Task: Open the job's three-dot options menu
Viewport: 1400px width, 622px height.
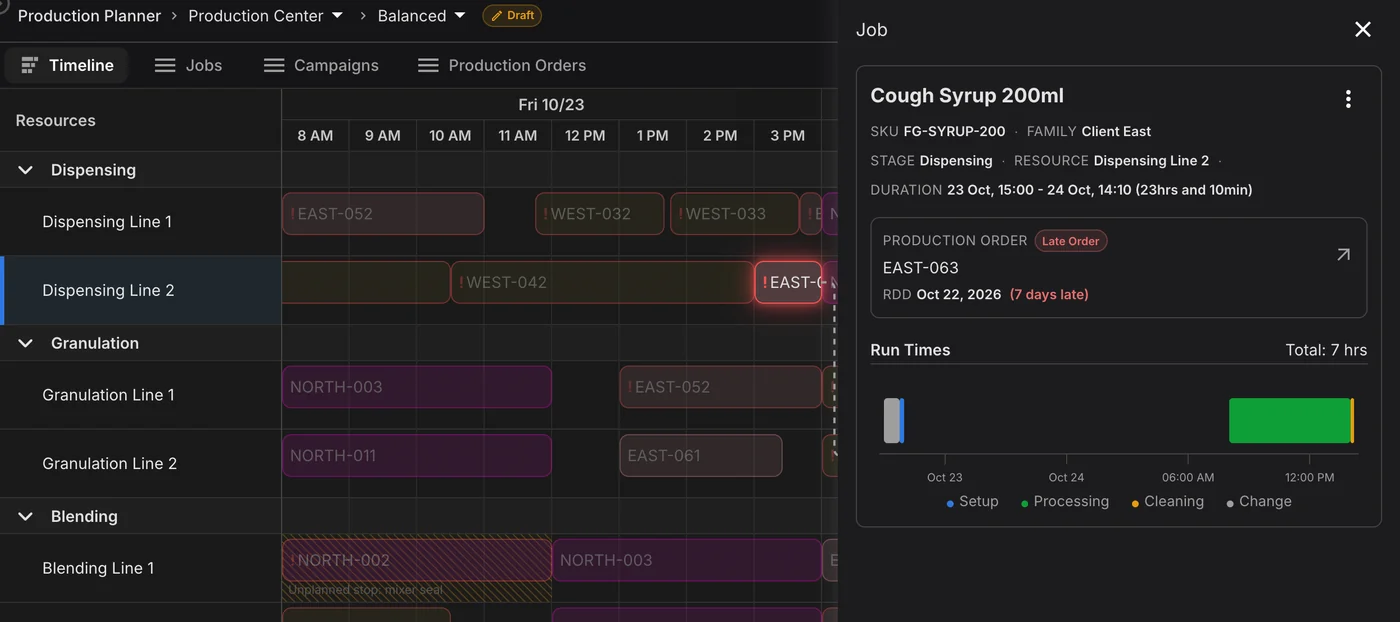Action: pos(1348,99)
